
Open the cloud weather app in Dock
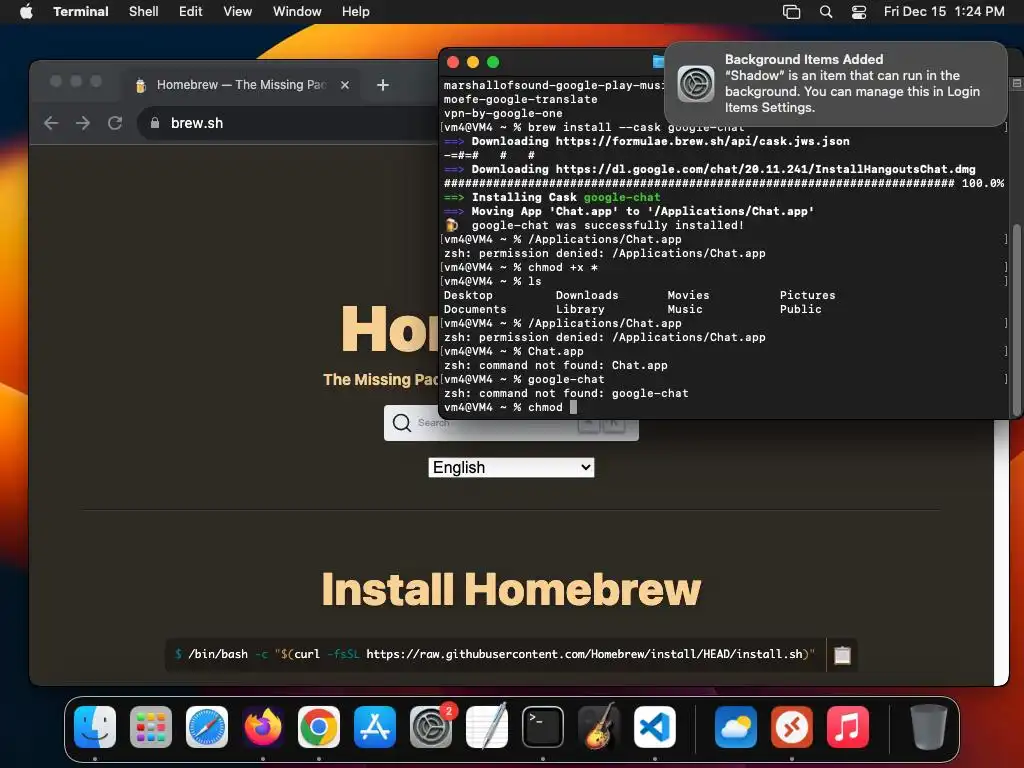(736, 727)
